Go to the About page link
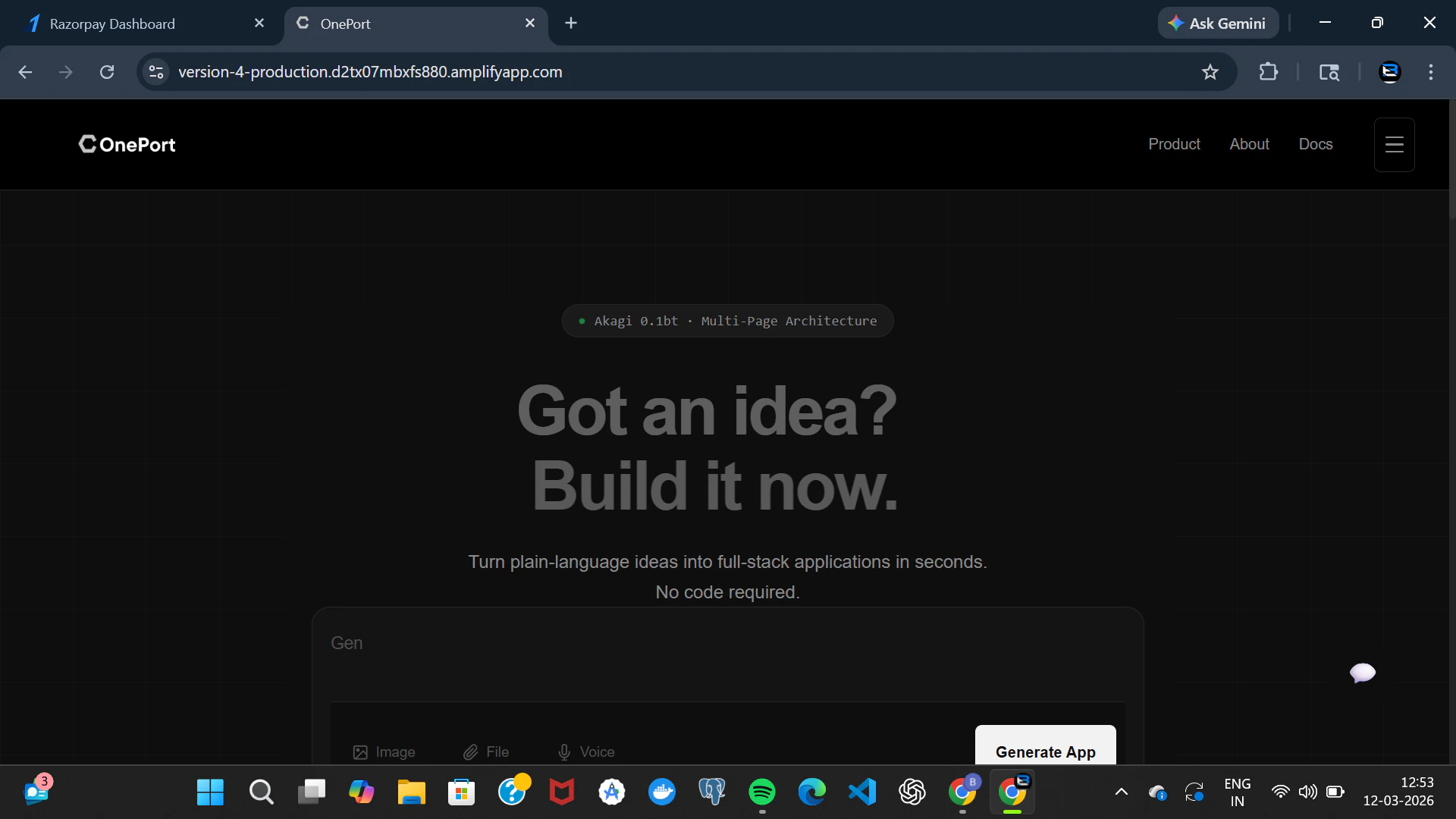 coord(1249,144)
